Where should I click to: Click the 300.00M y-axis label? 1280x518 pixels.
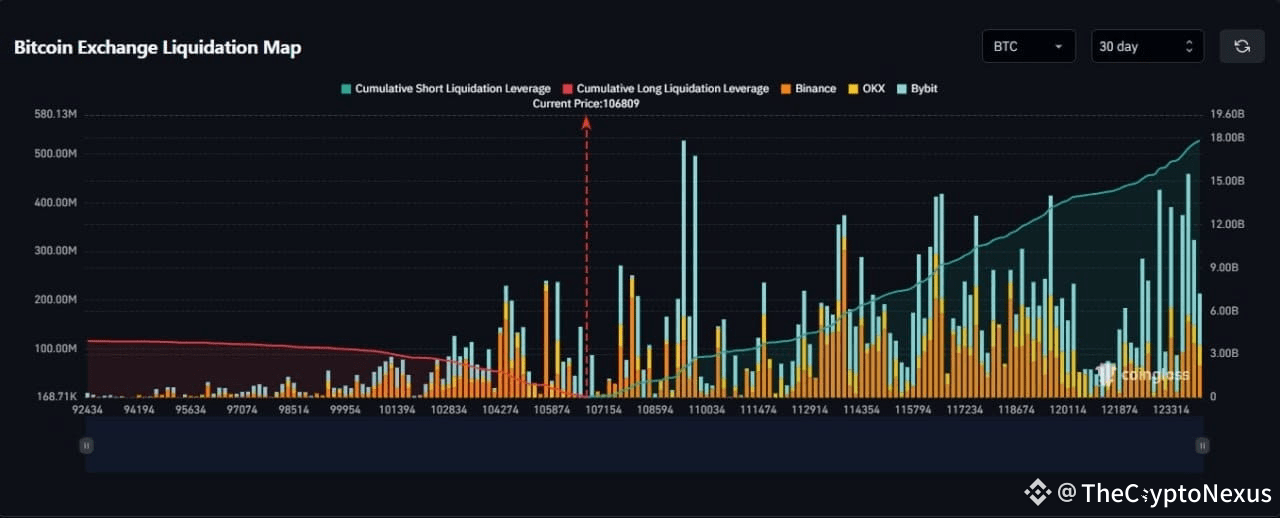tap(55, 252)
